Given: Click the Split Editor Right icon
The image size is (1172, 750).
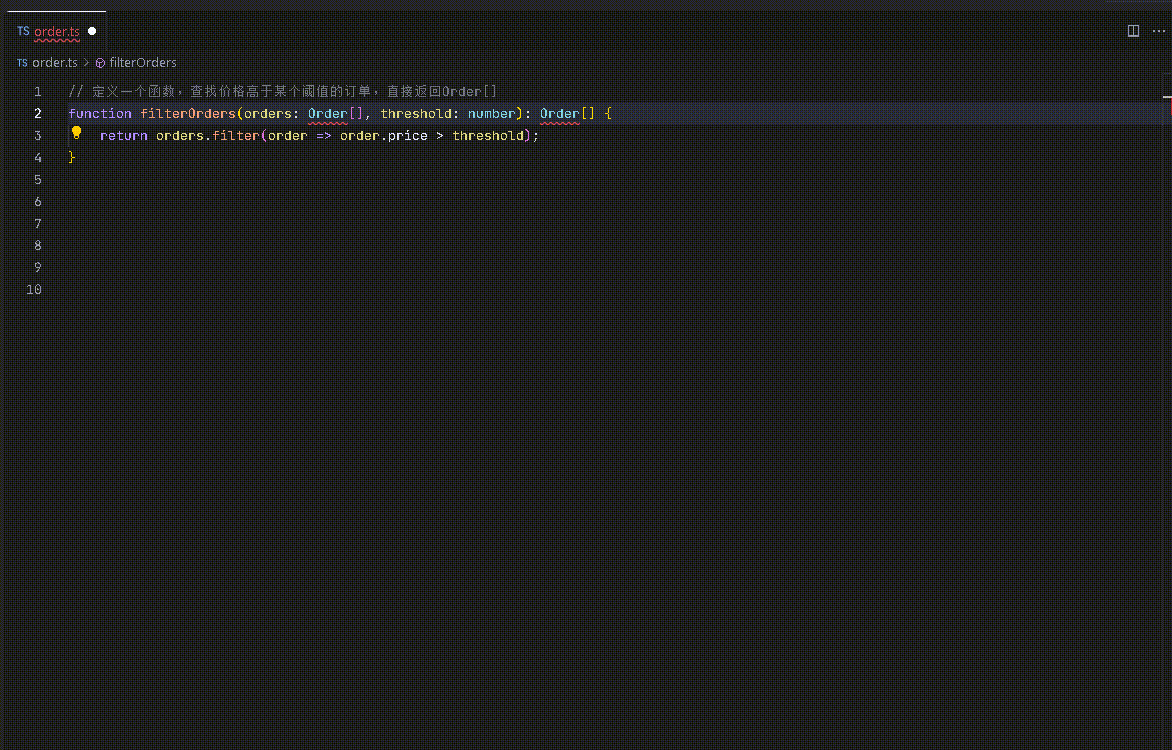Looking at the screenshot, I should 1133,31.
